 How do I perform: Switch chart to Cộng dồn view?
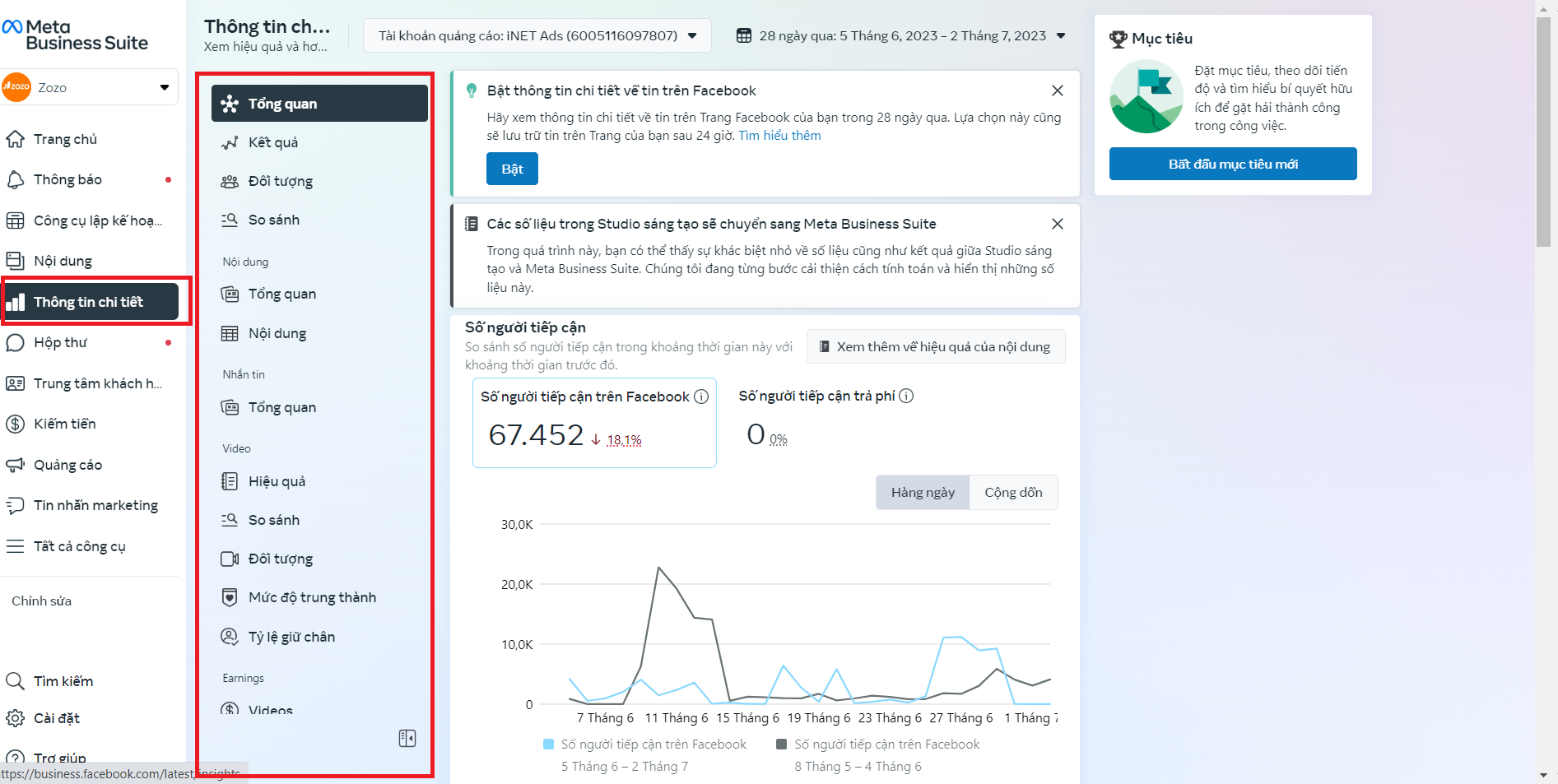coord(1013,492)
